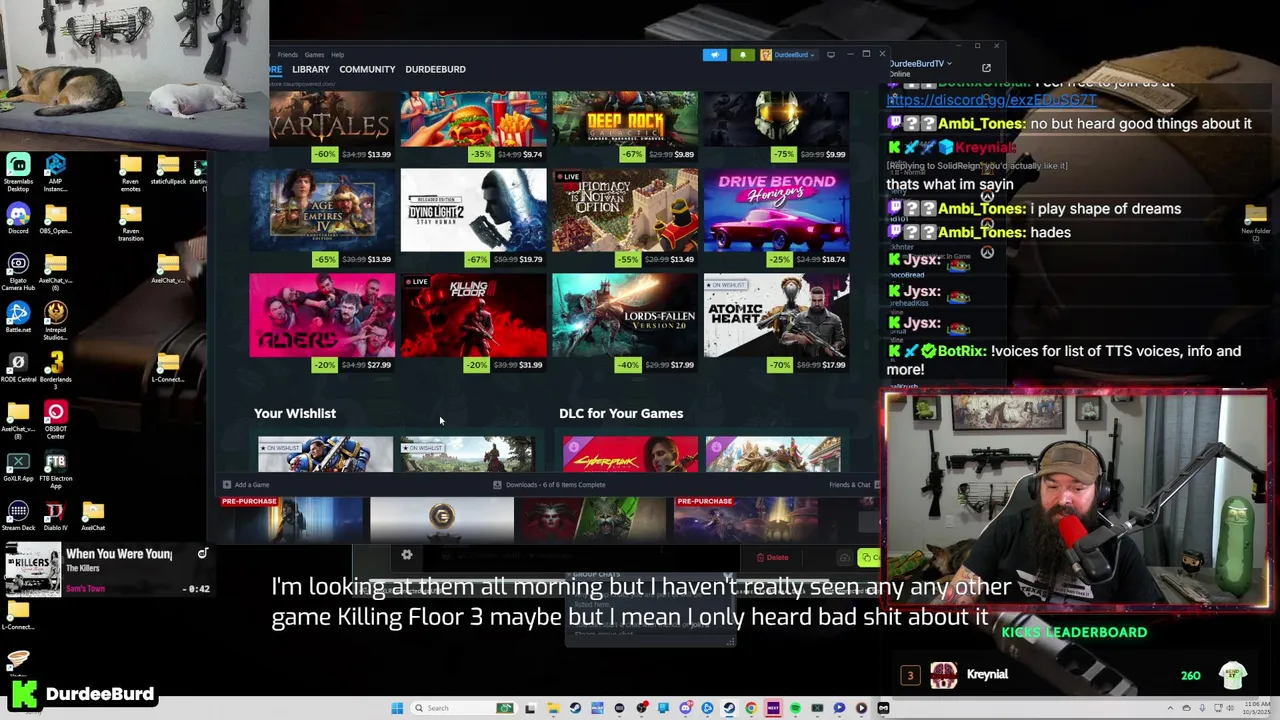The width and height of the screenshot is (1280, 720).
Task: Open the Friends menu in Steam
Action: click(288, 55)
